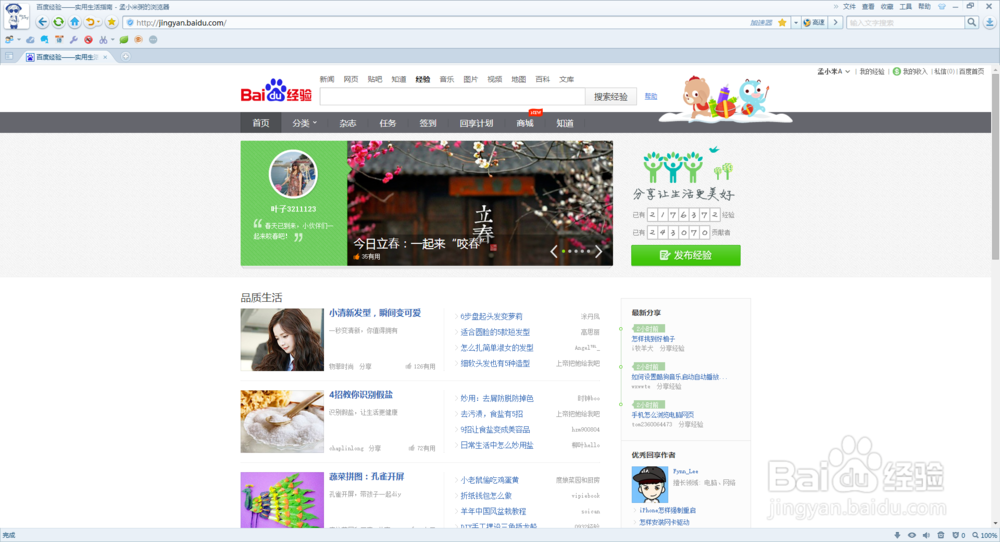The height and width of the screenshot is (542, 1000).
Task: Click the red ad-block icon in toolbar
Action: point(88,40)
